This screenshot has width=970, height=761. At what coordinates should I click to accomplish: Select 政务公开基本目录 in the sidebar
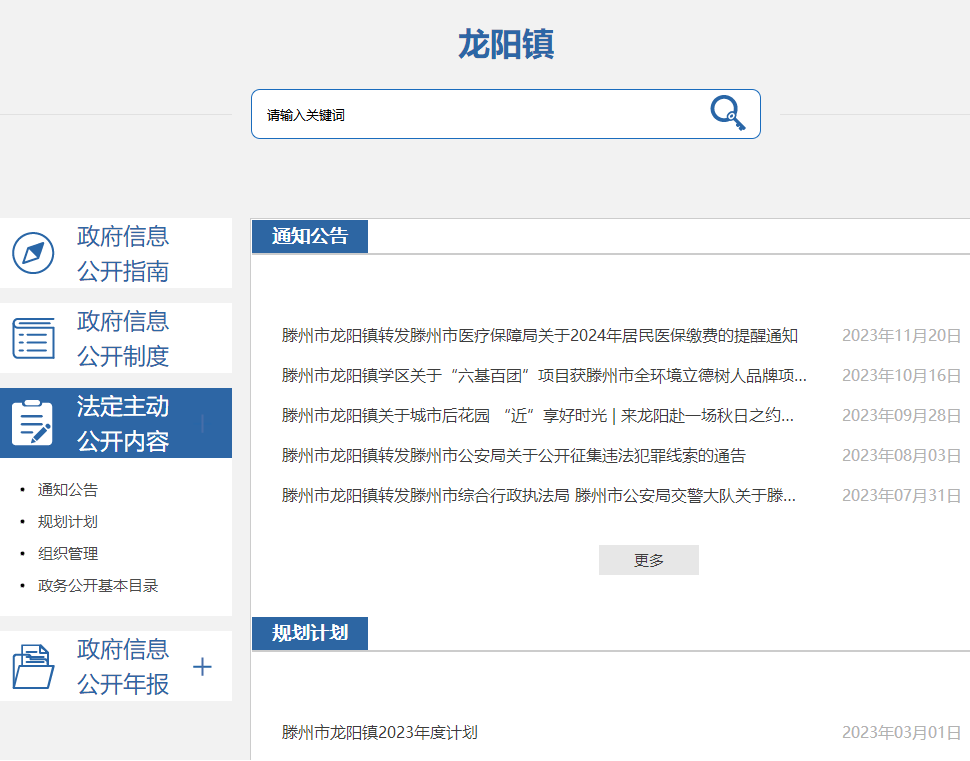(98, 586)
